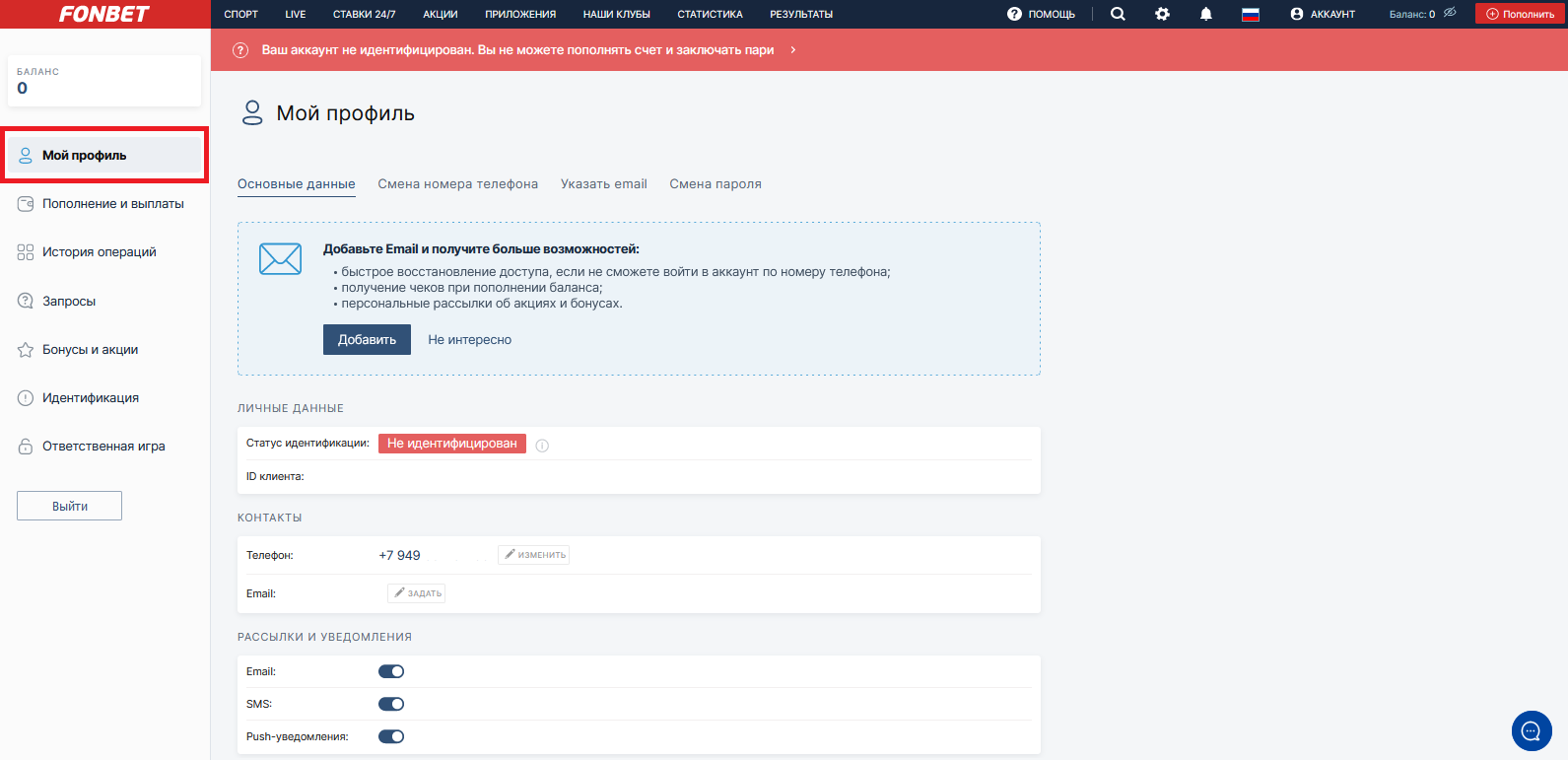This screenshot has width=1568, height=760.
Task: Toggle Email notifications switch
Action: click(391, 671)
